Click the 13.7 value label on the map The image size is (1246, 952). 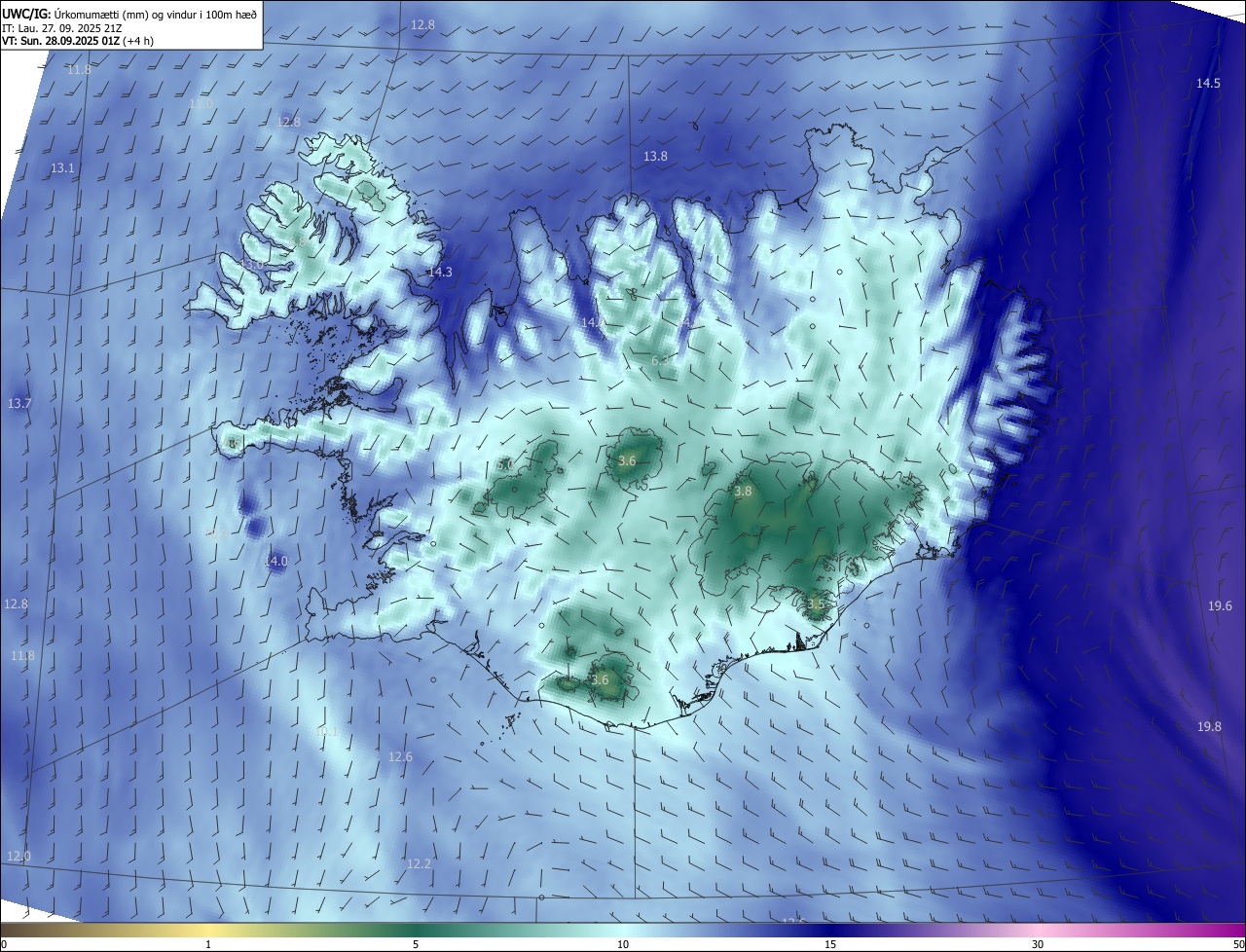click(x=19, y=404)
